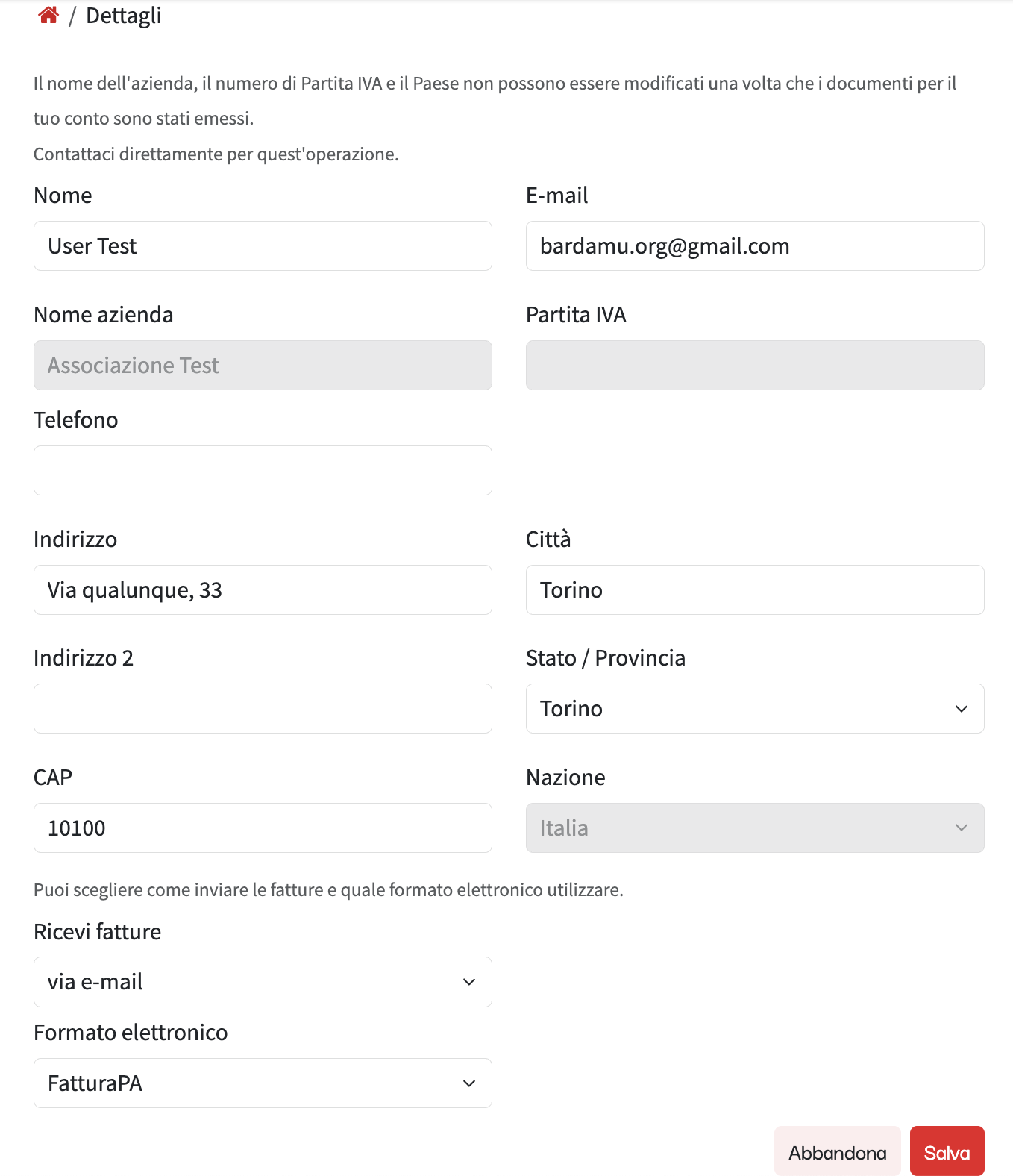This screenshot has width=1013, height=1176.
Task: Click the disabled Nome azienda field
Action: coord(263,366)
